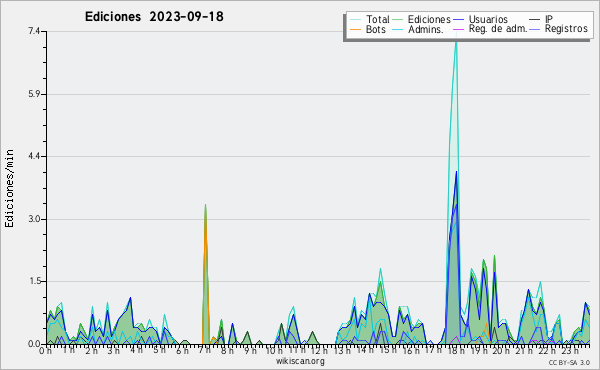Click the Admins. legend entry
This screenshot has width=600, height=370.
tap(418, 29)
